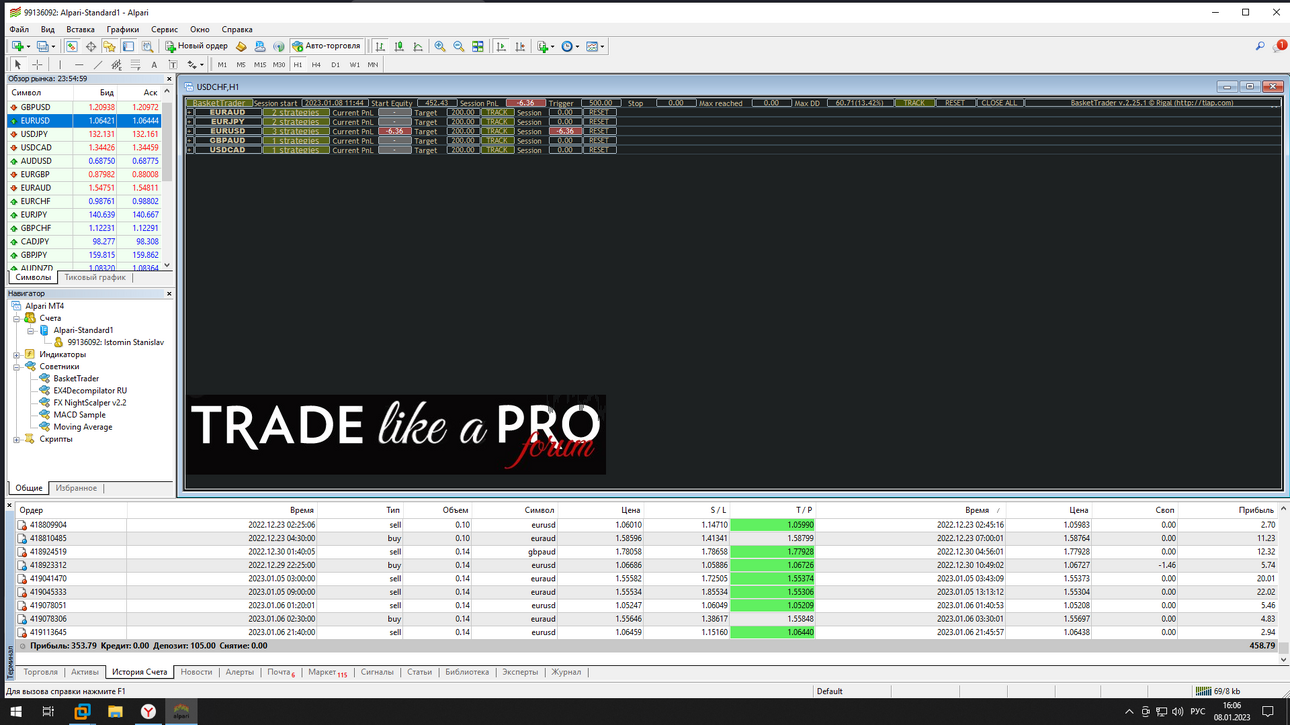Click TRACK in the EURAUD row

(x=497, y=113)
